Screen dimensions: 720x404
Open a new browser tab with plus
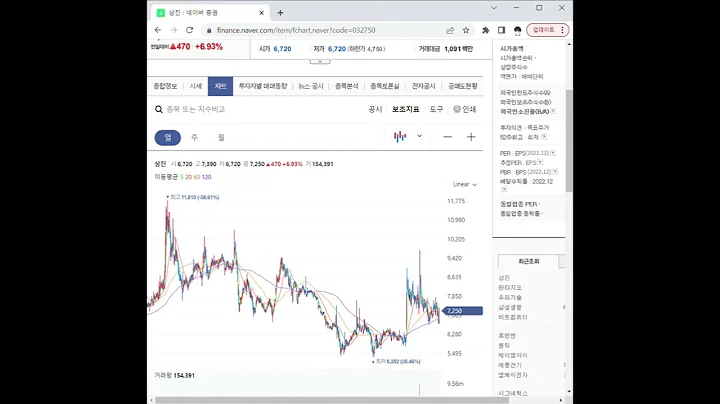[280, 13]
